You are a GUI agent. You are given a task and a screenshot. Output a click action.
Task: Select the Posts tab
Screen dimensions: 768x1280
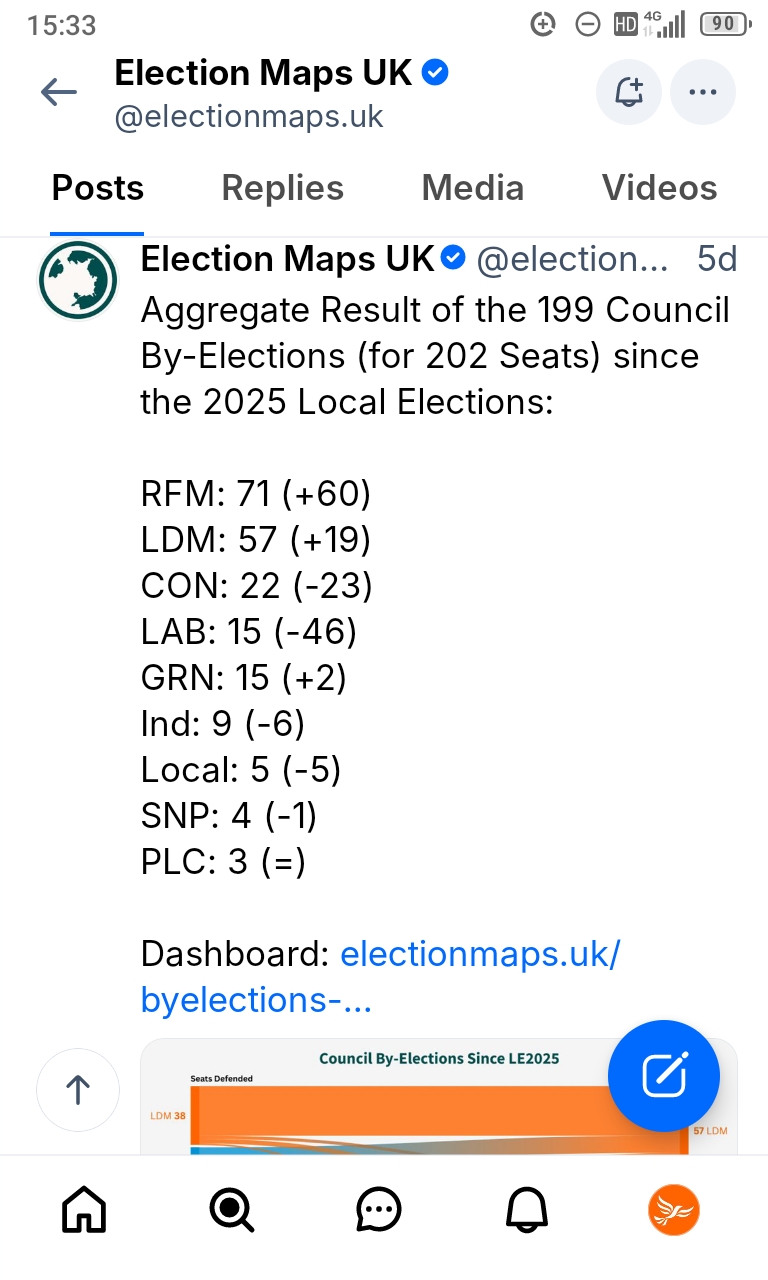tap(98, 188)
